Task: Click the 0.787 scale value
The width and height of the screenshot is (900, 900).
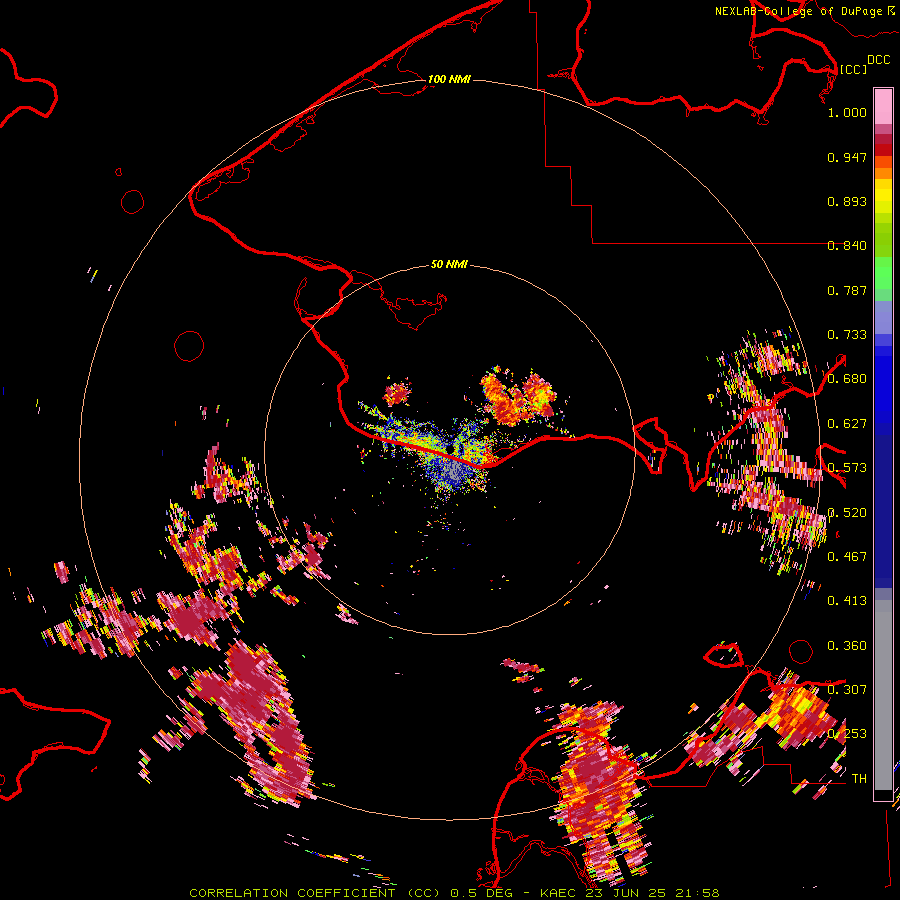Action: pyautogui.click(x=847, y=290)
